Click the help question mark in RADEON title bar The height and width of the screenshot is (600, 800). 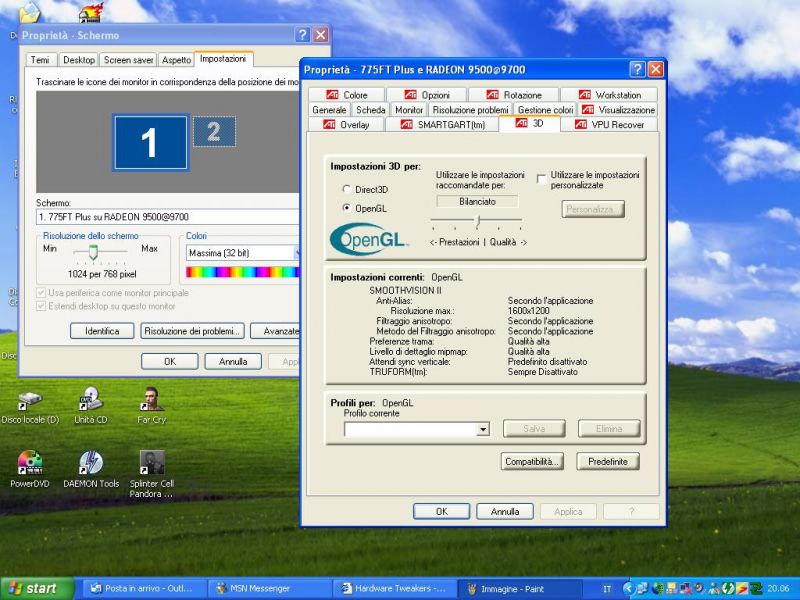tap(637, 69)
